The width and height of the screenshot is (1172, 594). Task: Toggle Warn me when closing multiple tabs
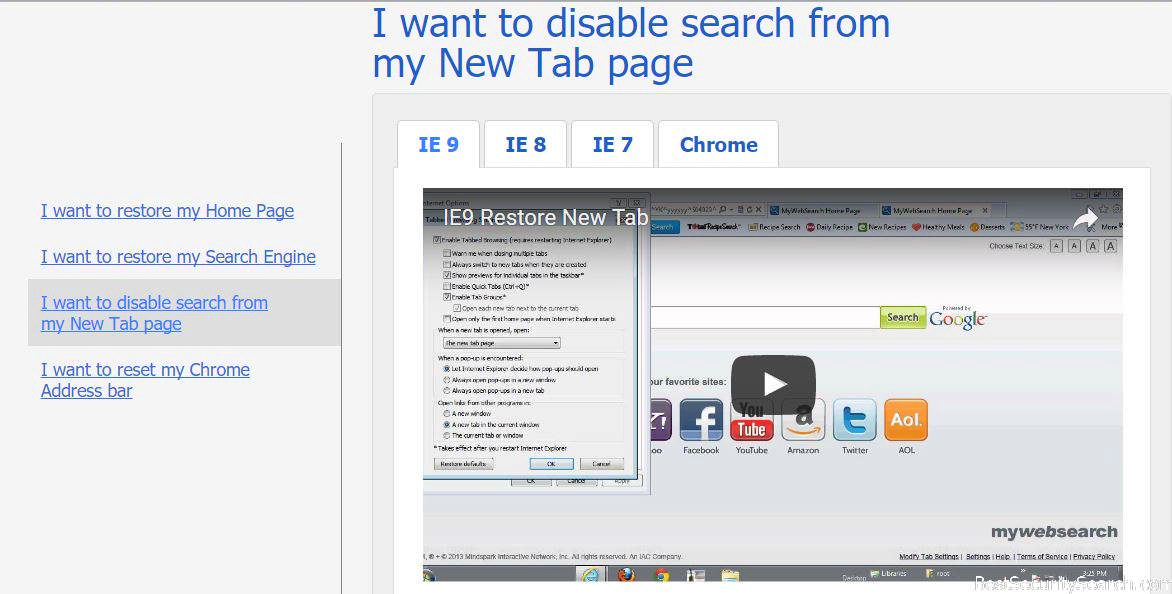(447, 253)
